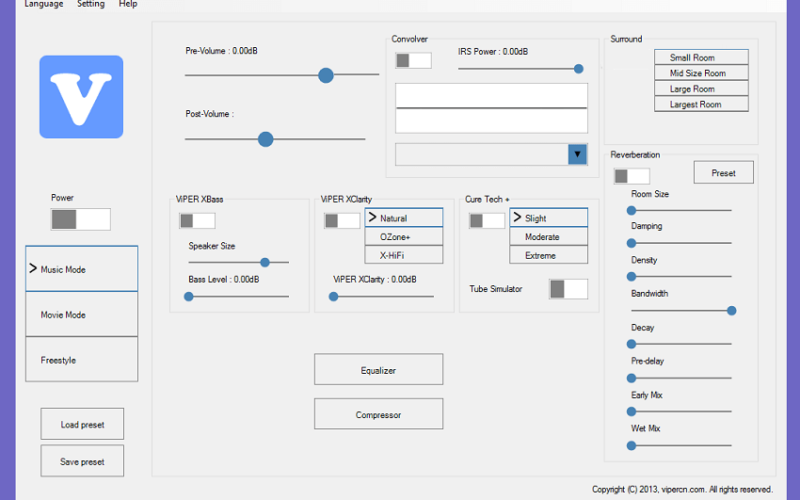Switch to Freestyle mode

[x=82, y=359]
